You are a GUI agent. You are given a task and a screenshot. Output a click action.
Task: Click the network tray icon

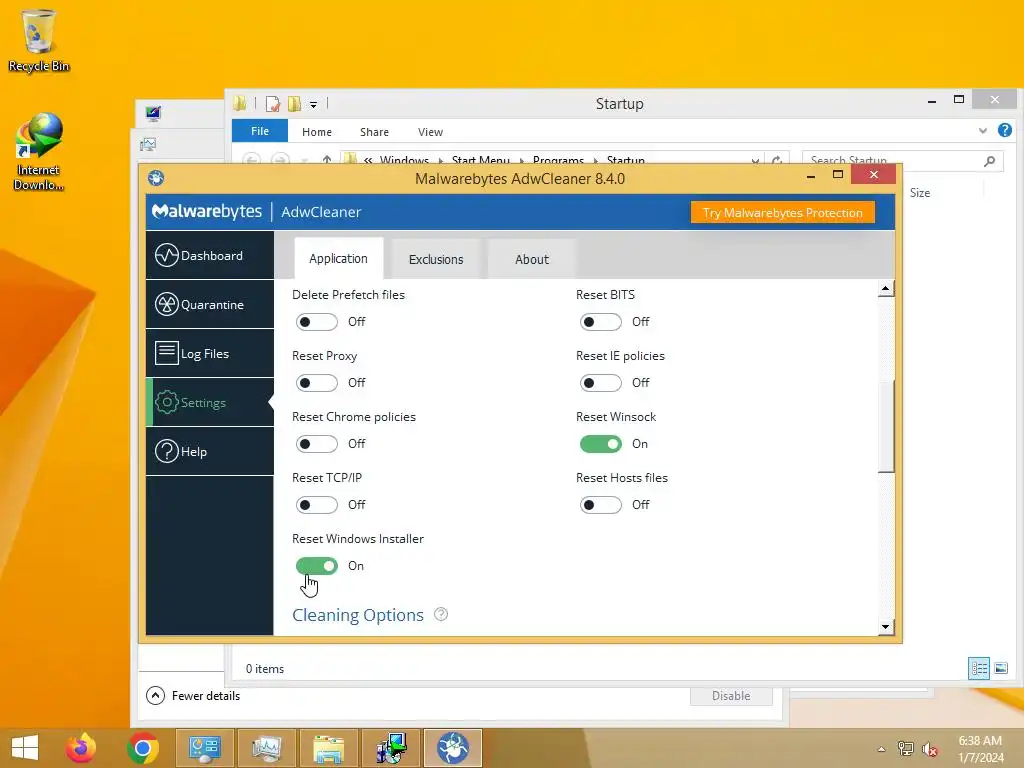(x=905, y=749)
